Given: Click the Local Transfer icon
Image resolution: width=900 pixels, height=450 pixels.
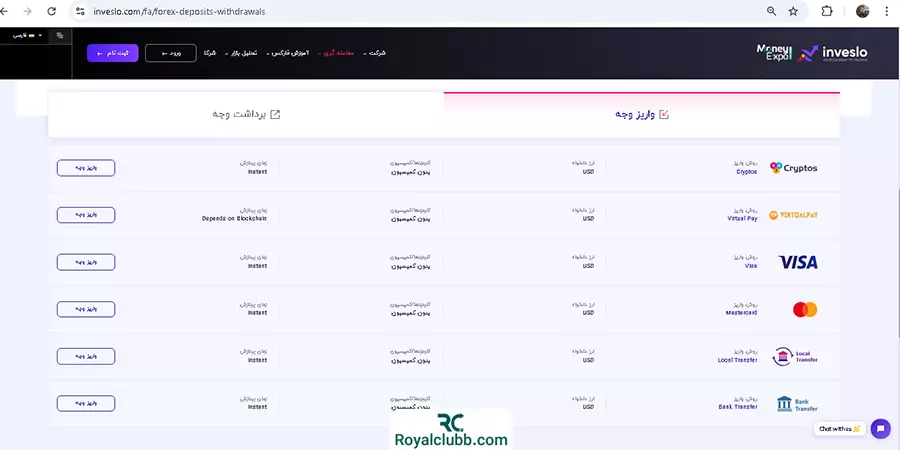Looking at the screenshot, I should 796,356.
